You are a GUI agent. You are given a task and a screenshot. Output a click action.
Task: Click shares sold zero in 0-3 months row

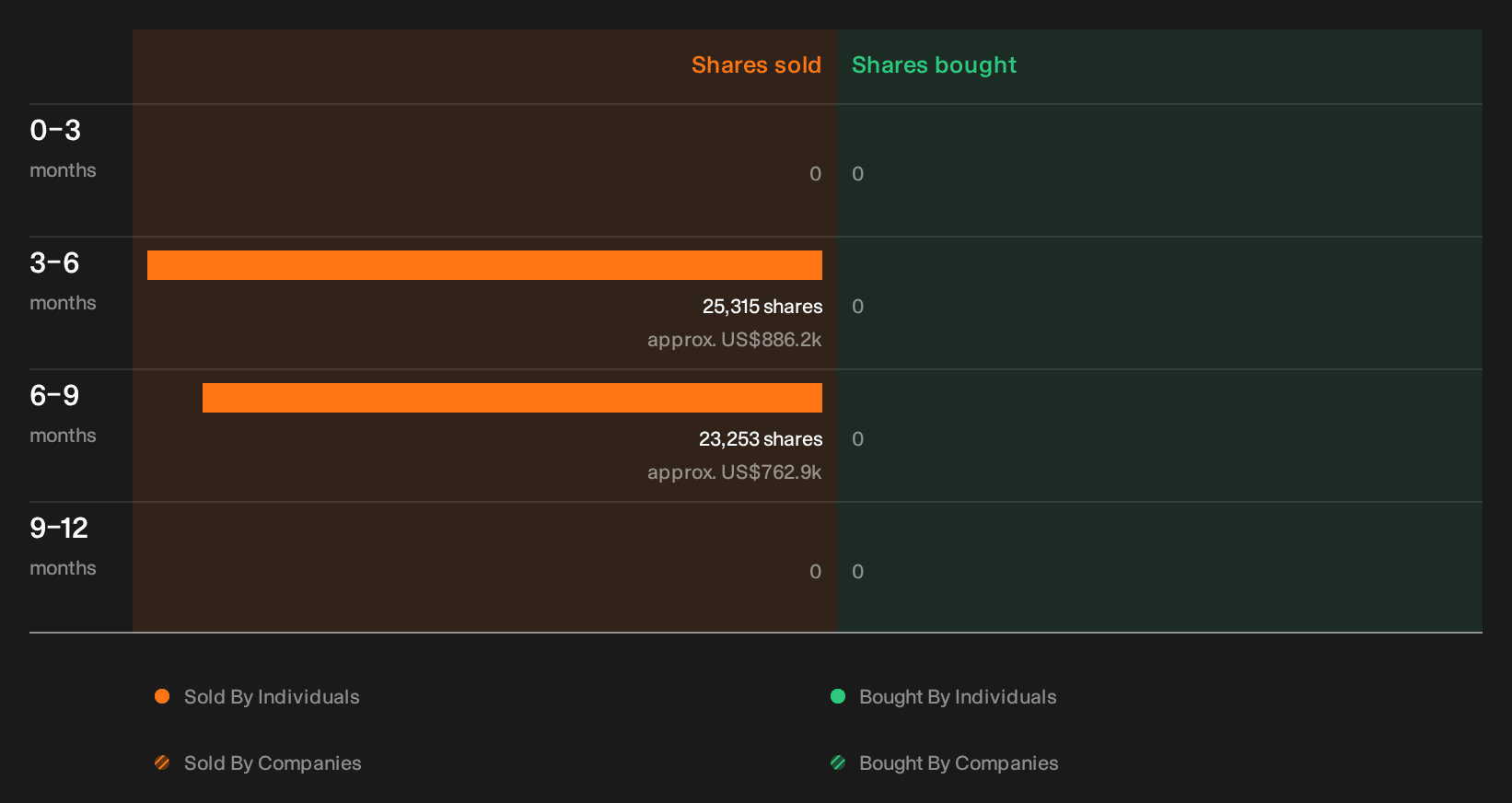pyautogui.click(x=815, y=174)
